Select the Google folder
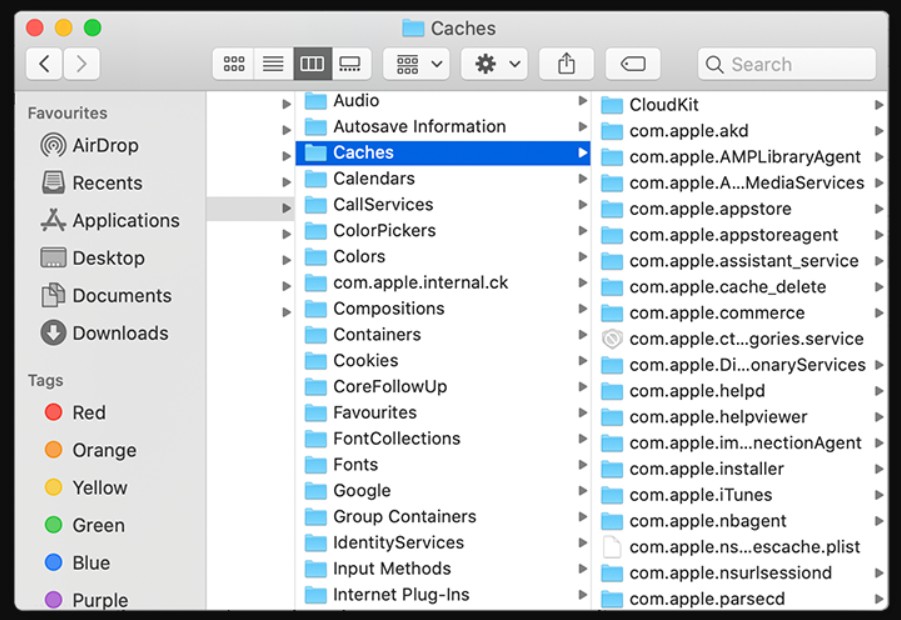Viewport: 901px width, 620px height. point(365,490)
